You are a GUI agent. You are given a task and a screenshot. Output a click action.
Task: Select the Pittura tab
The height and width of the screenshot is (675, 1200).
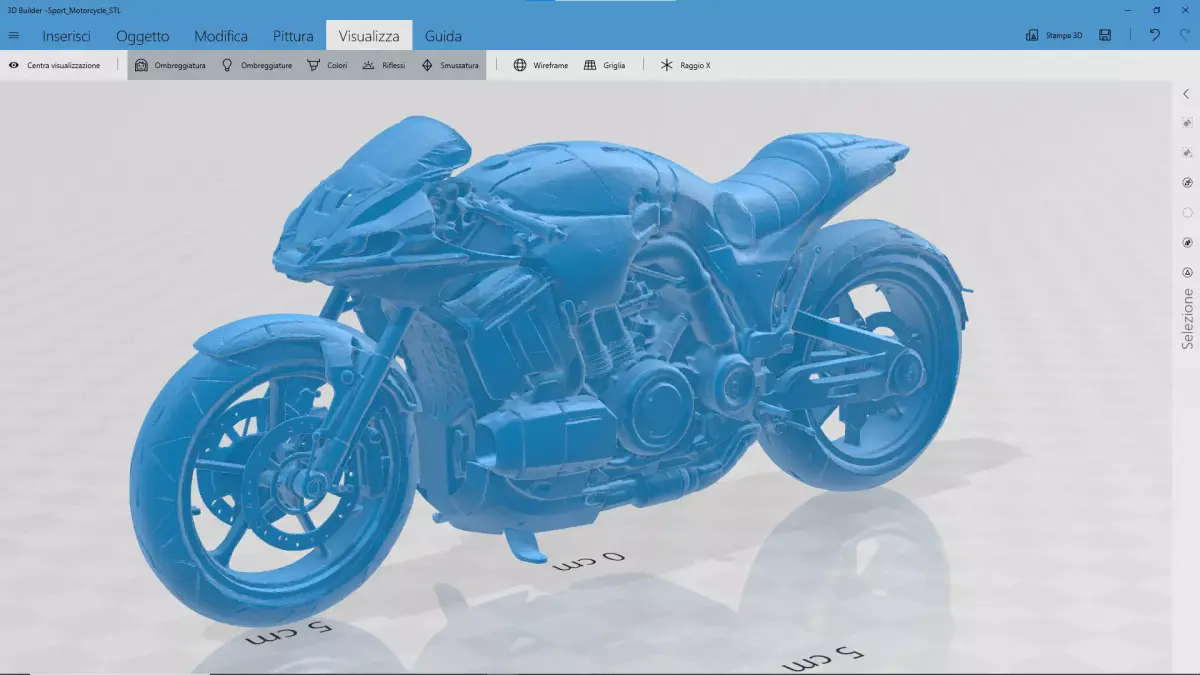(x=293, y=36)
